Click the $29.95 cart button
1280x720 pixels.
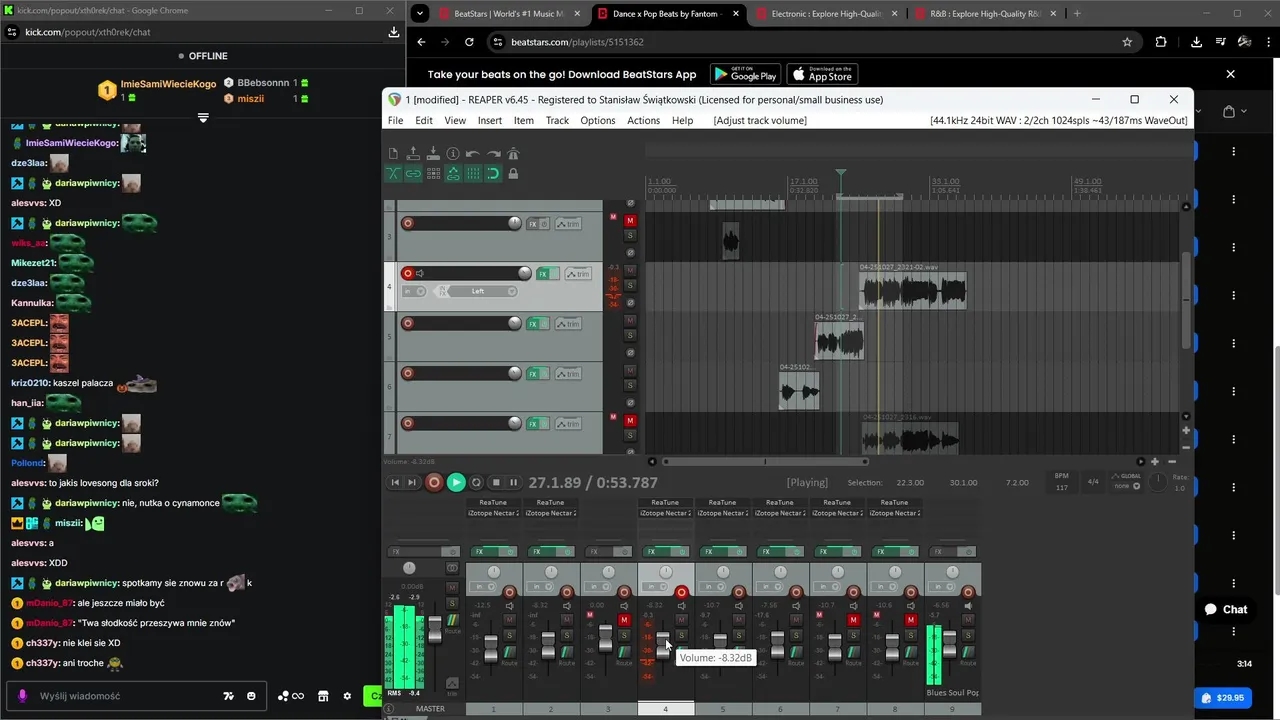click(x=1222, y=698)
